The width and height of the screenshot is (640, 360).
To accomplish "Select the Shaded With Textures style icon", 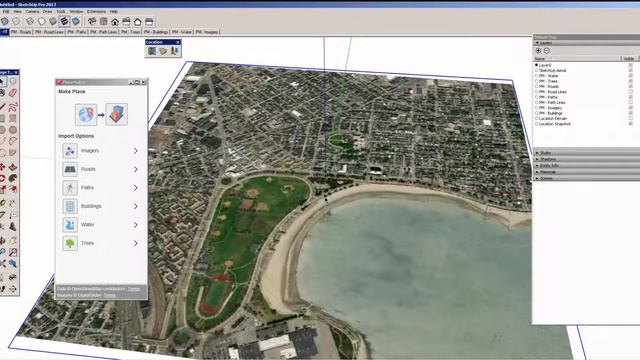I will [x=64, y=22].
